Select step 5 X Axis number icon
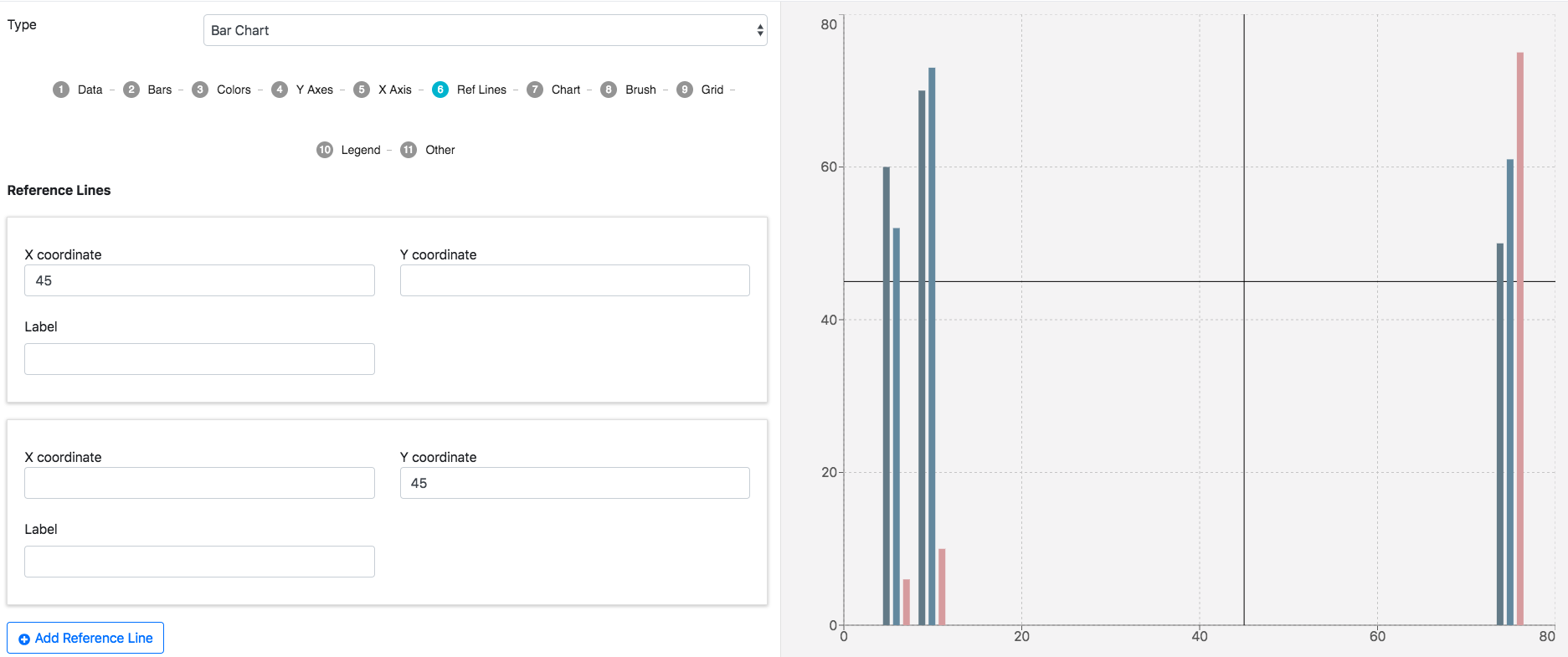The width and height of the screenshot is (1568, 657). [x=362, y=90]
